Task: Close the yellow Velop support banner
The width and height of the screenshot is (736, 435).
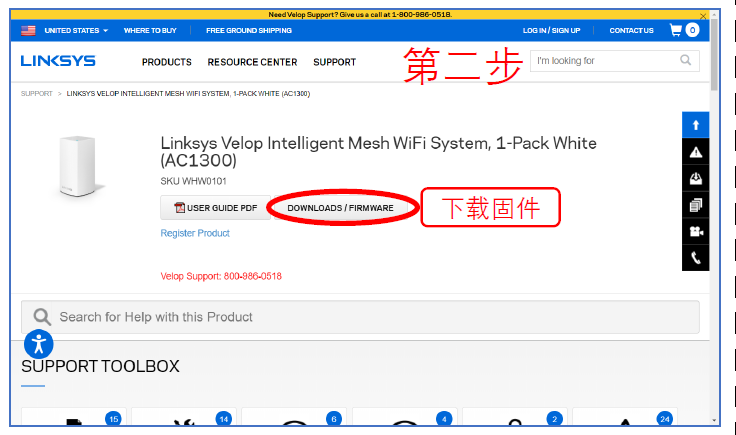Action: (703, 16)
